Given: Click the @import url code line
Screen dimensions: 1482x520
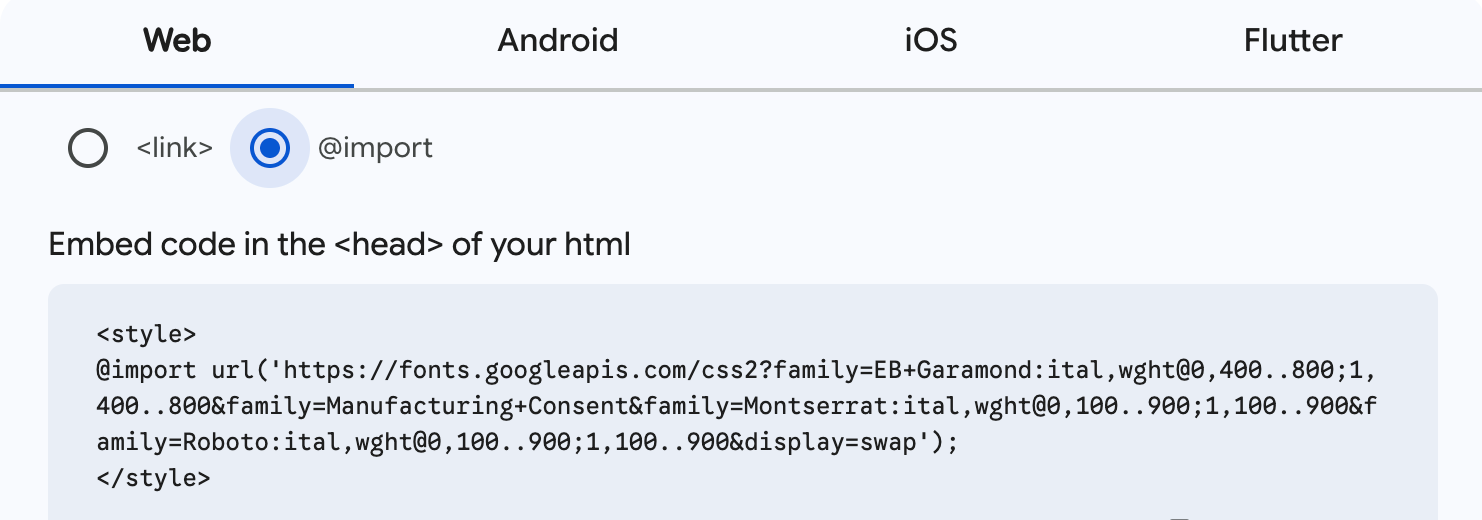Looking at the screenshot, I should point(736,370).
